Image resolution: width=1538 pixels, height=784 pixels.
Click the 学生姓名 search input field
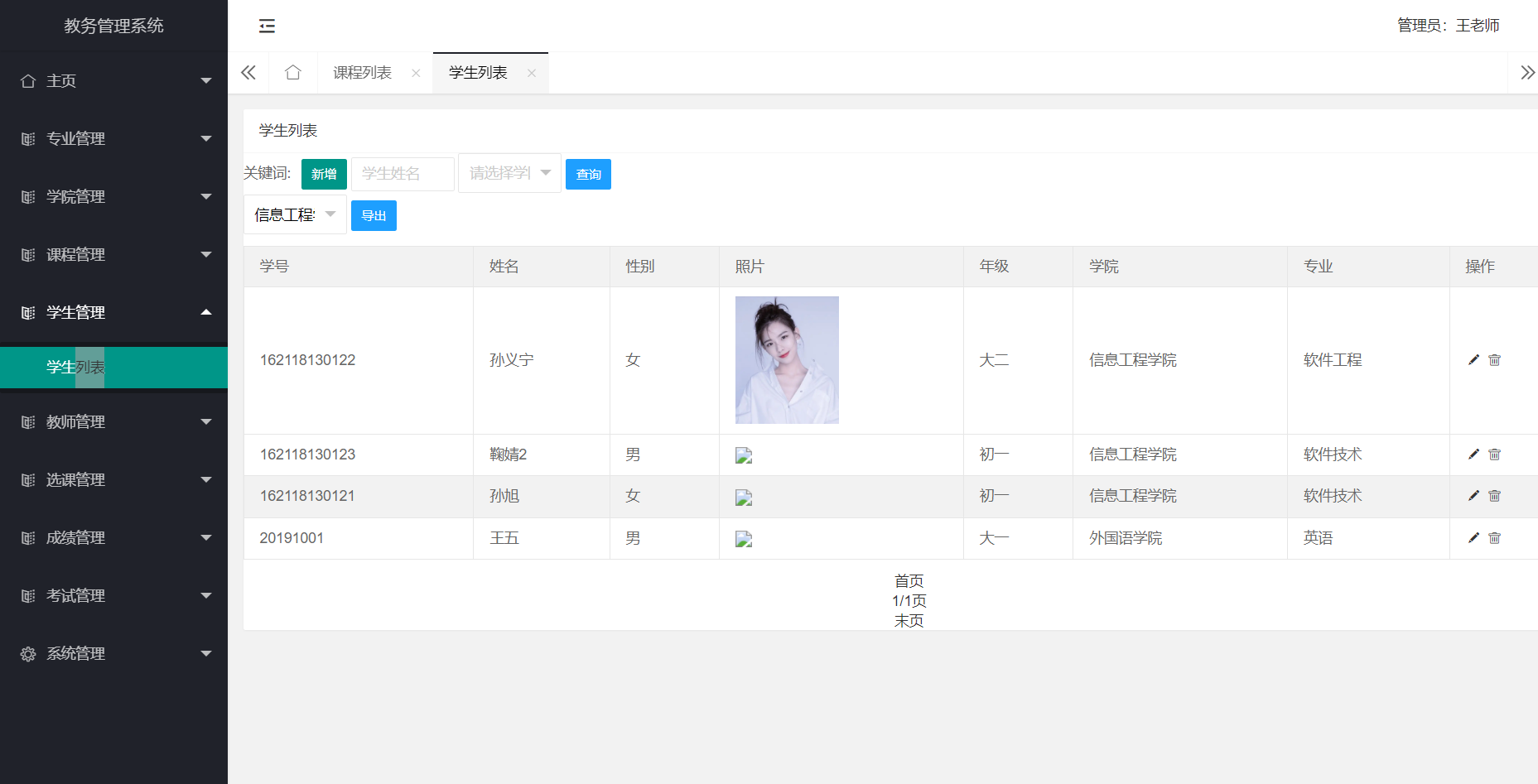403,174
